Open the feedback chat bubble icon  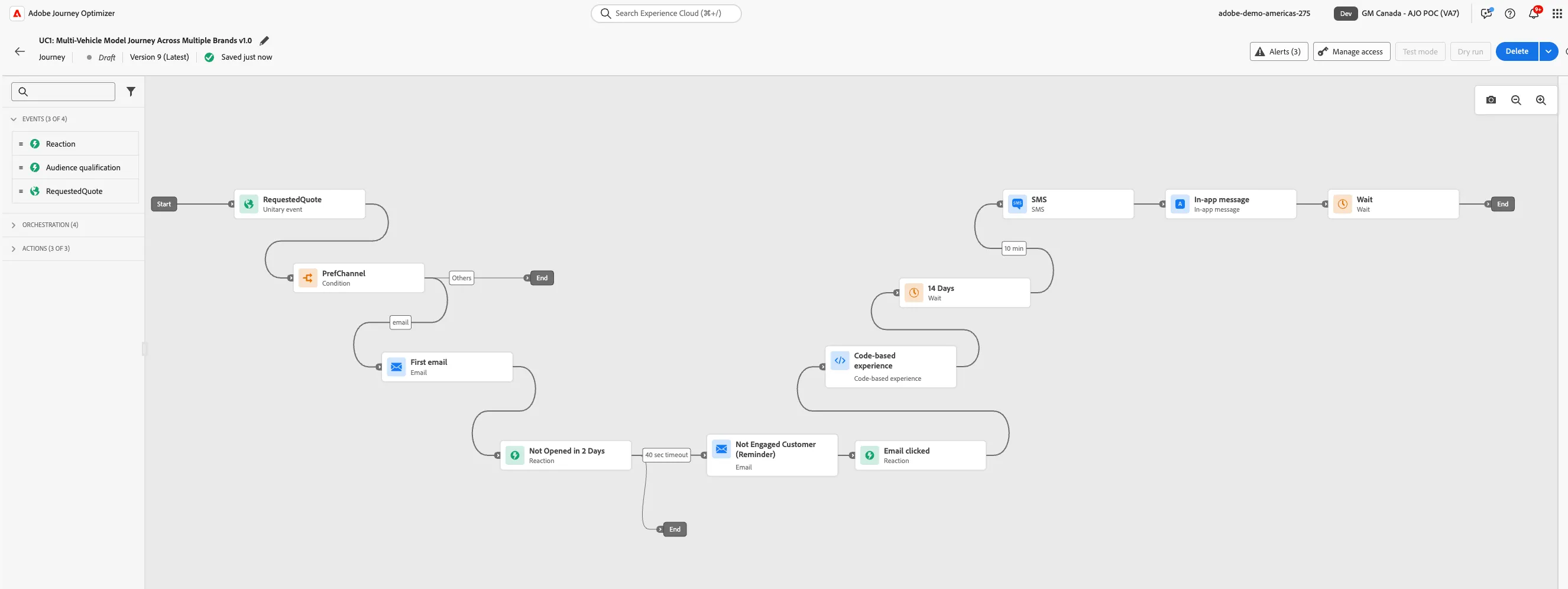pos(1486,14)
